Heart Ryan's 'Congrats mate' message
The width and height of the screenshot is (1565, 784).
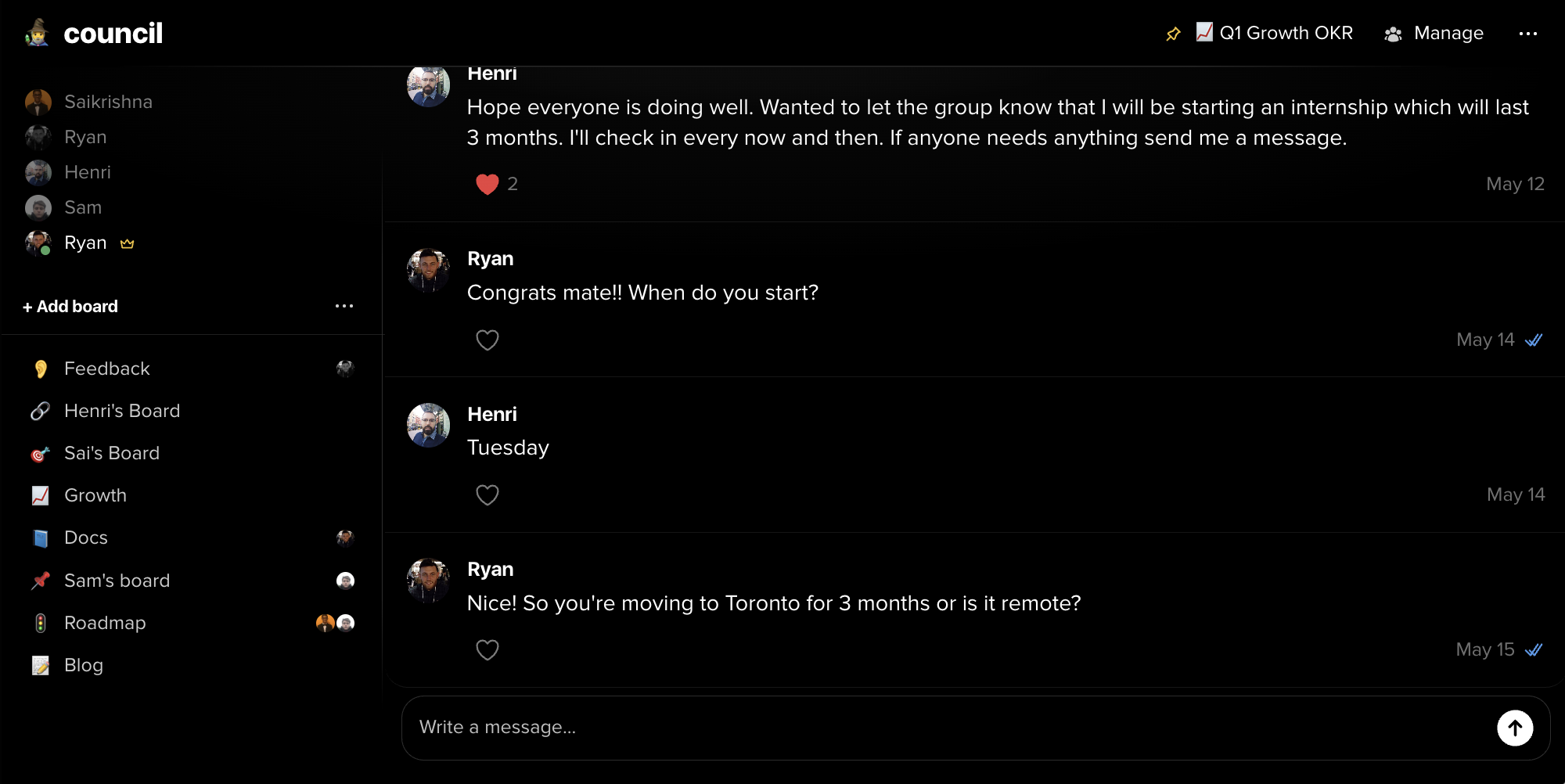click(x=487, y=340)
